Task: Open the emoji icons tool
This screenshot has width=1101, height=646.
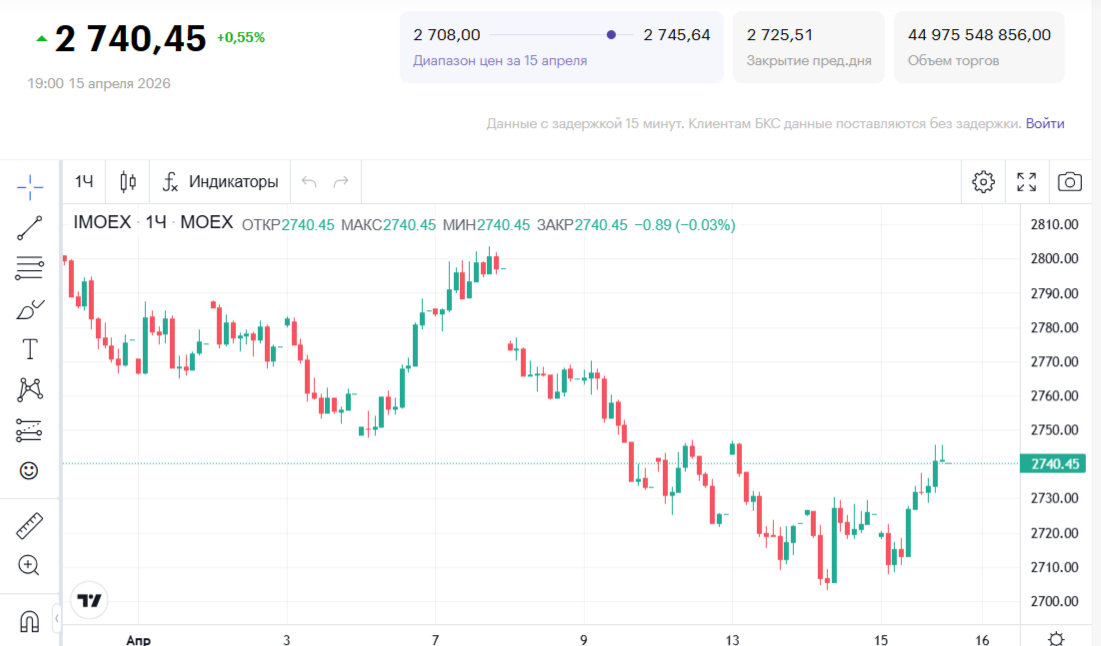Action: click(30, 470)
